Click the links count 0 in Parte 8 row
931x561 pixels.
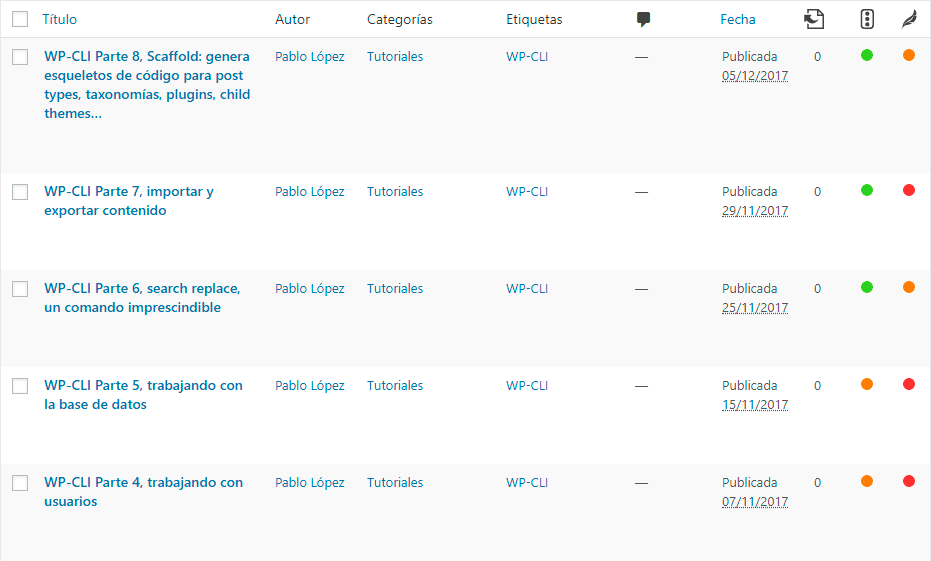817,57
